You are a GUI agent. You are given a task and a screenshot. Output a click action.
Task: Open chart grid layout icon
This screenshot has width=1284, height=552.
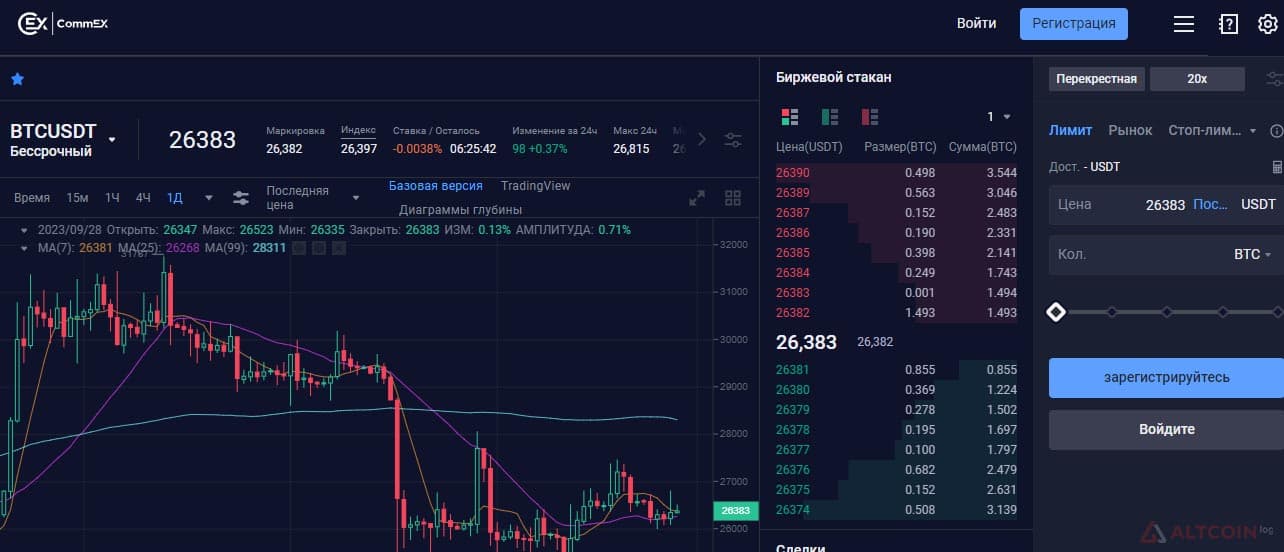point(733,198)
